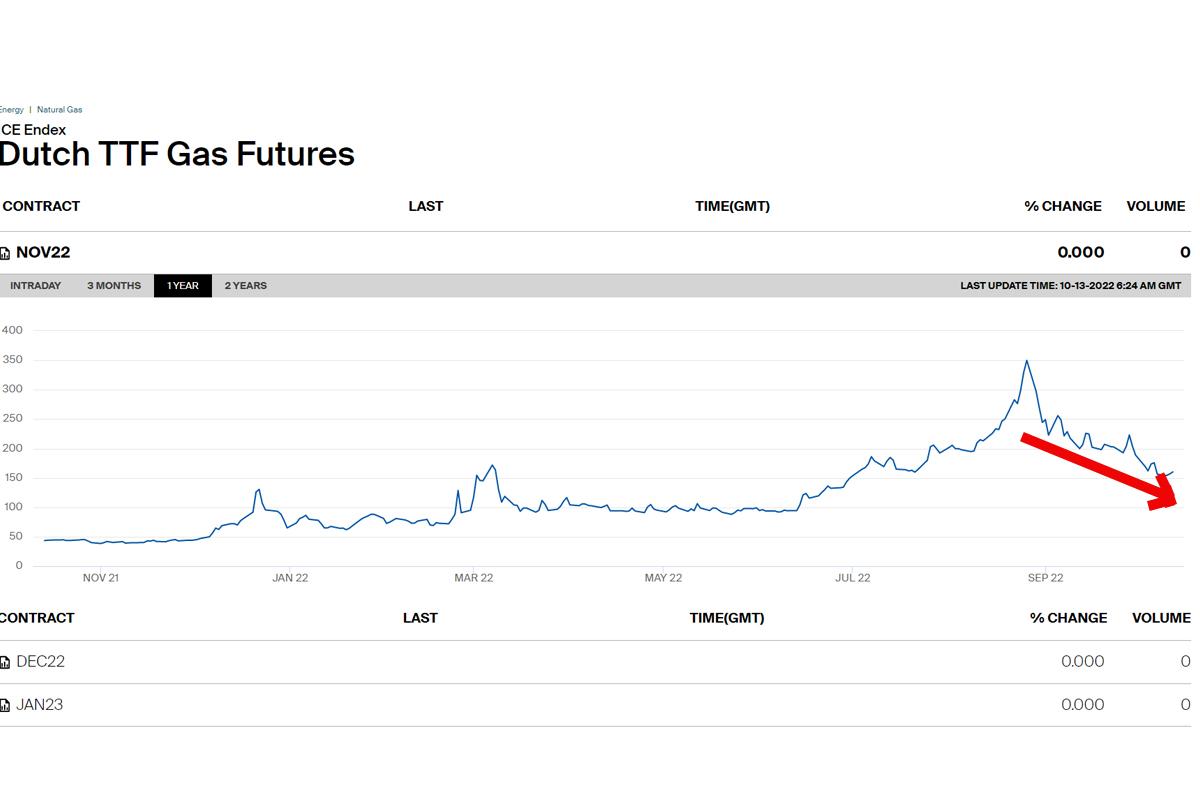Show the 3 MONTHS chart range

[x=114, y=286]
